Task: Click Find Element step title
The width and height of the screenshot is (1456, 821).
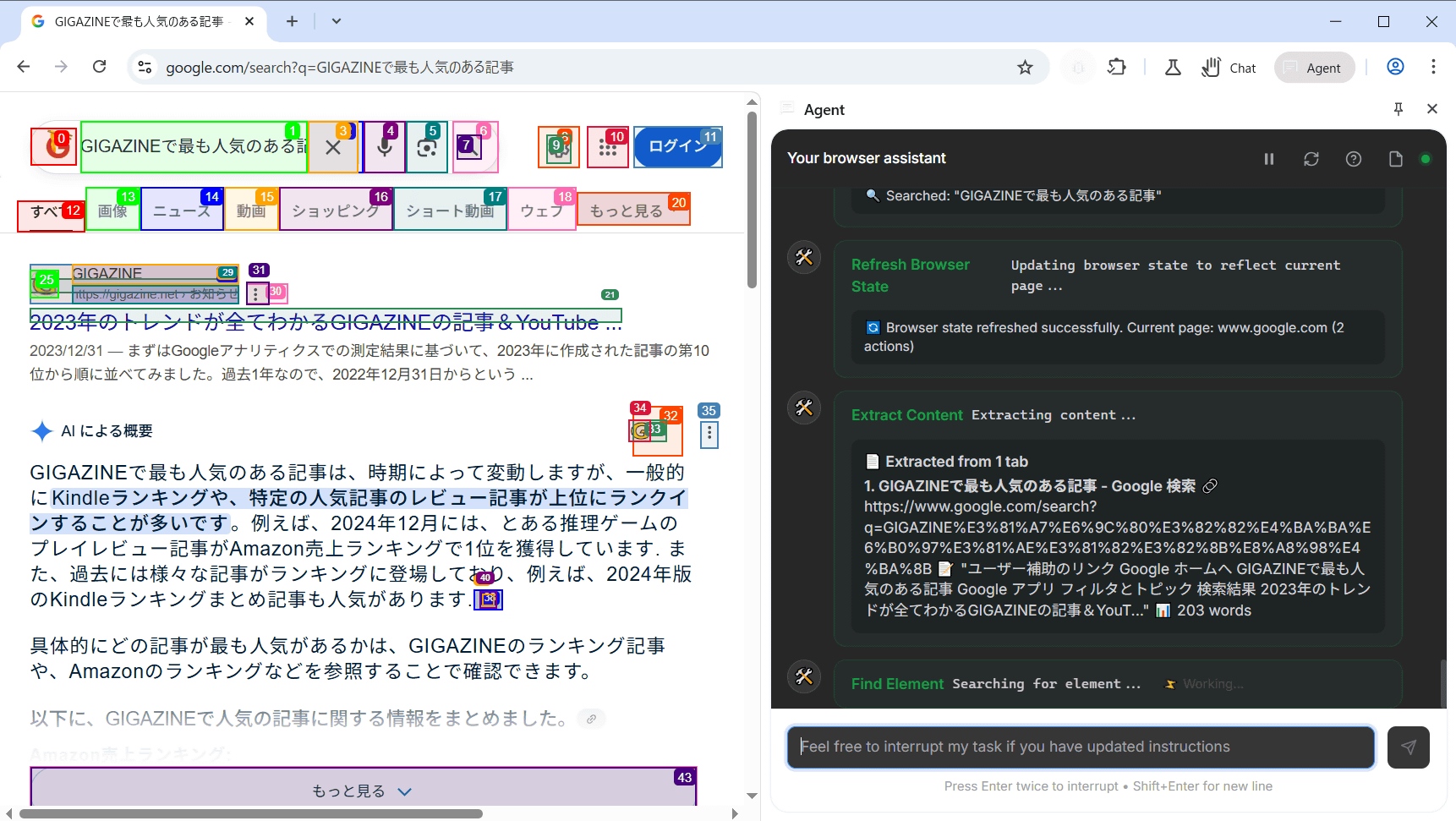Action: [x=897, y=684]
